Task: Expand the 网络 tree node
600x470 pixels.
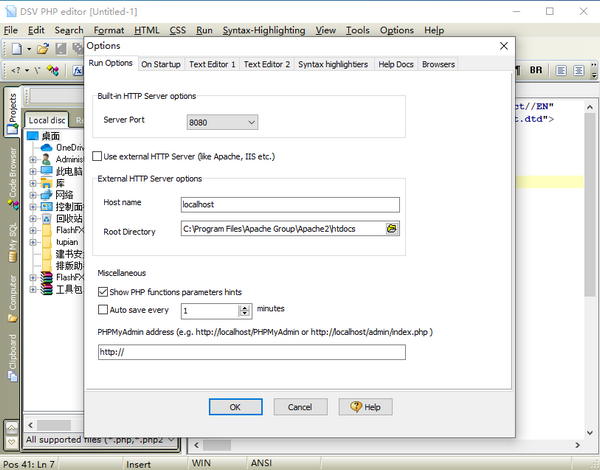Action: coord(33,194)
